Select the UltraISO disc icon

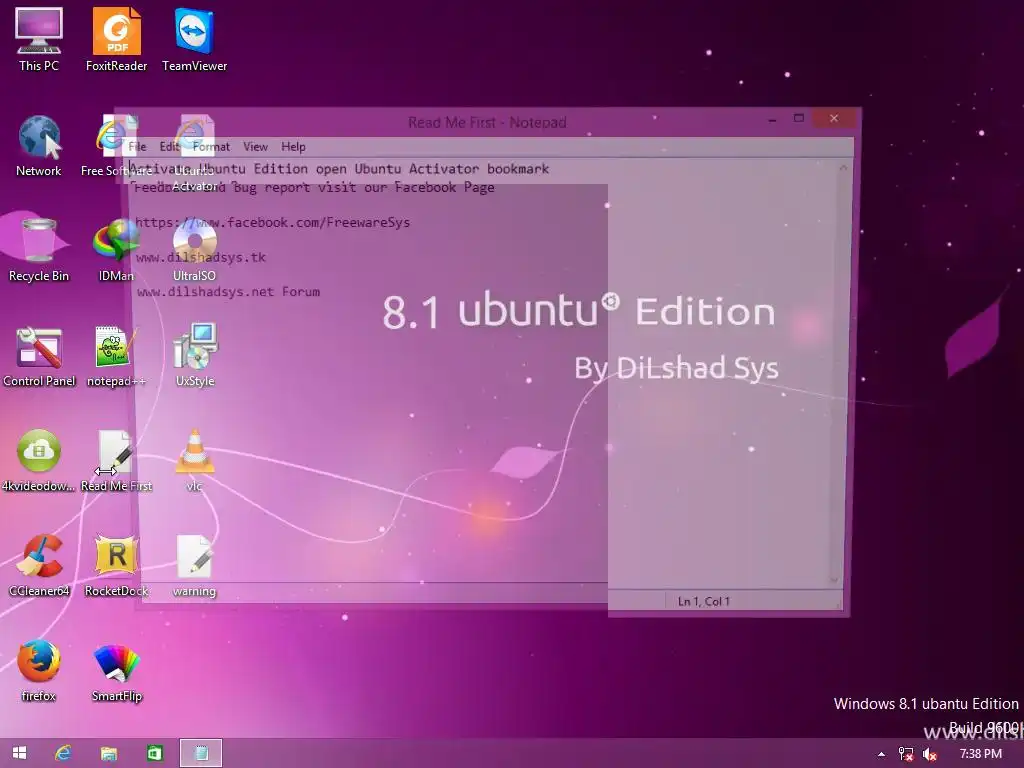tap(195, 242)
